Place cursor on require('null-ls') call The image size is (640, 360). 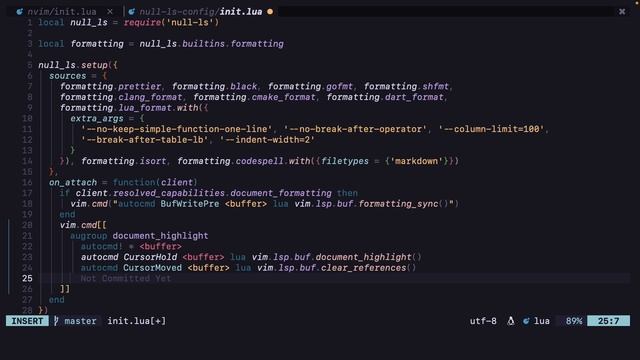point(171,22)
